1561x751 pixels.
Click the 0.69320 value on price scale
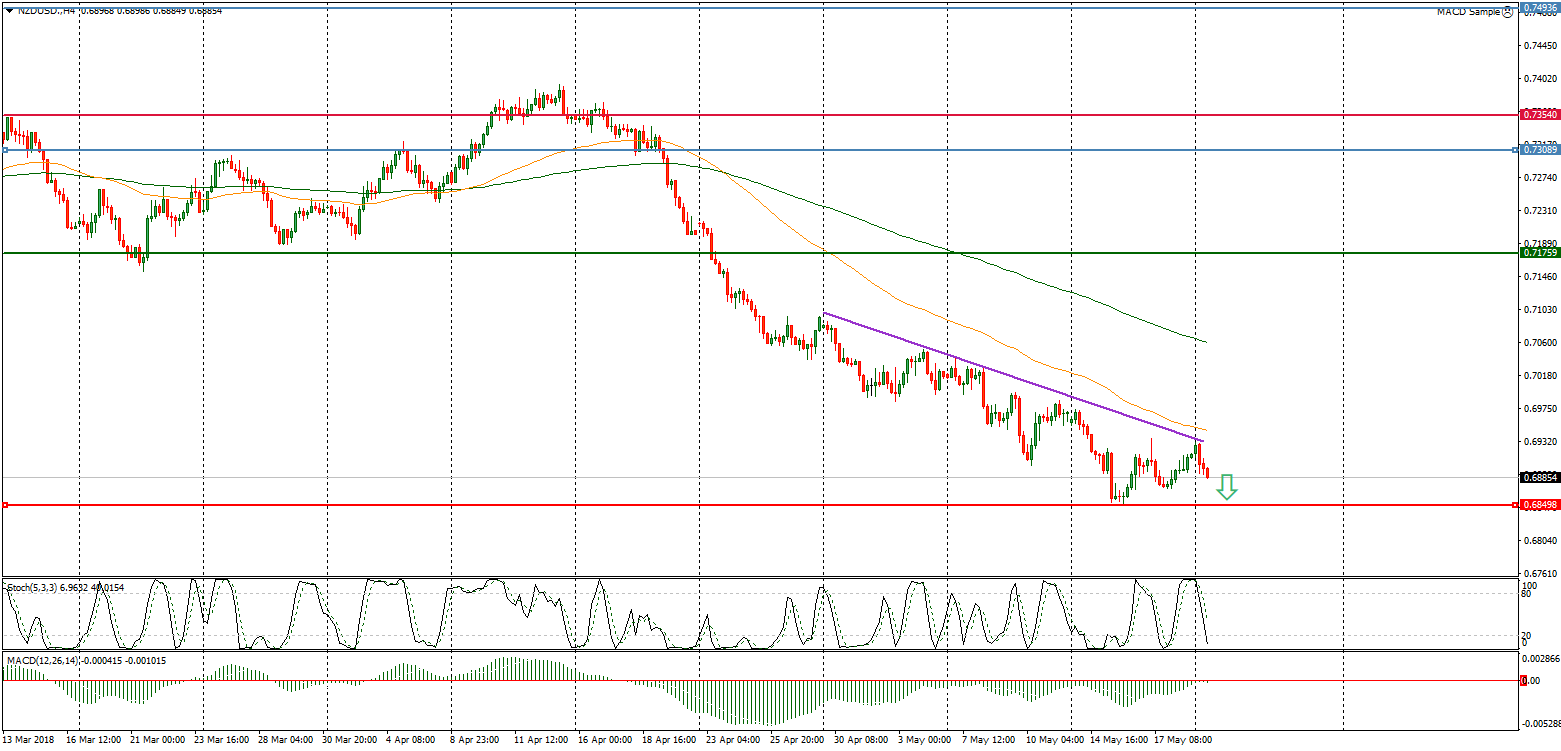tap(1540, 442)
